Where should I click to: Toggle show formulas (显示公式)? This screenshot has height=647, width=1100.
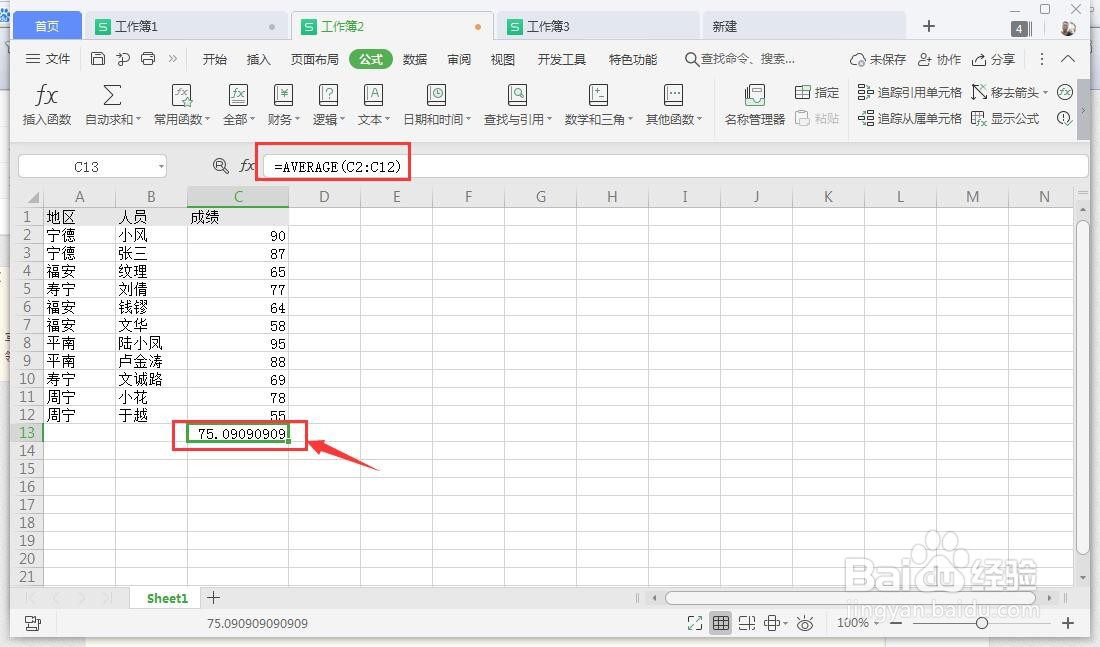tap(1005, 118)
